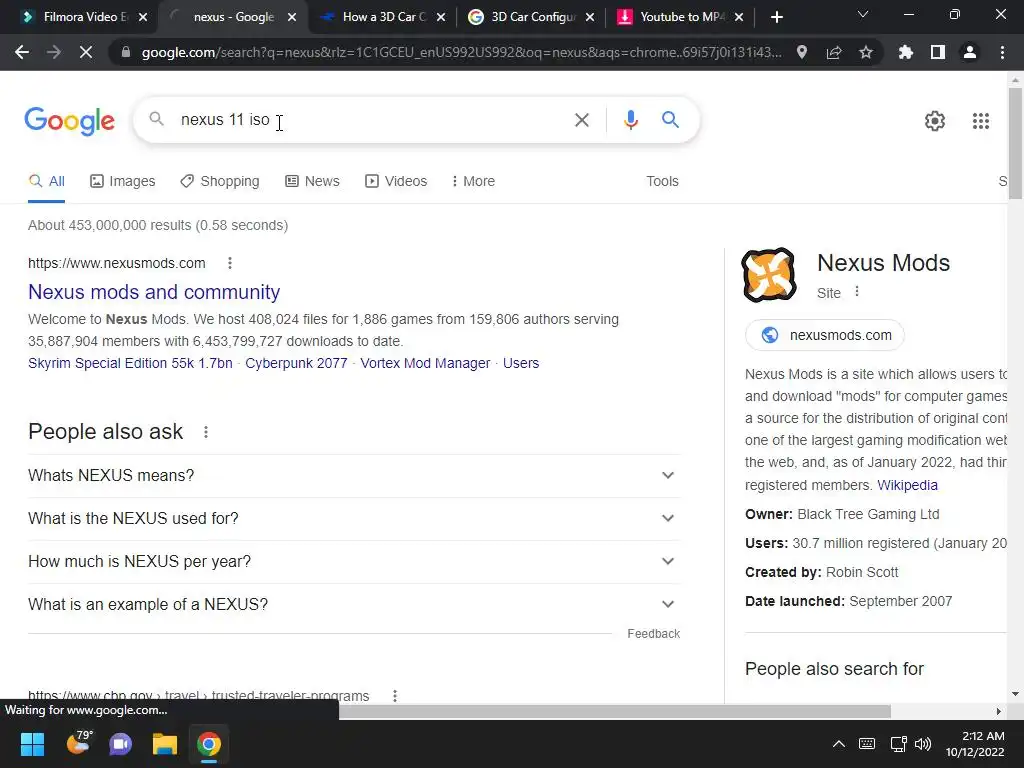This screenshot has width=1024, height=768.
Task: Click Feedback under People also ask
Action: click(x=653, y=633)
